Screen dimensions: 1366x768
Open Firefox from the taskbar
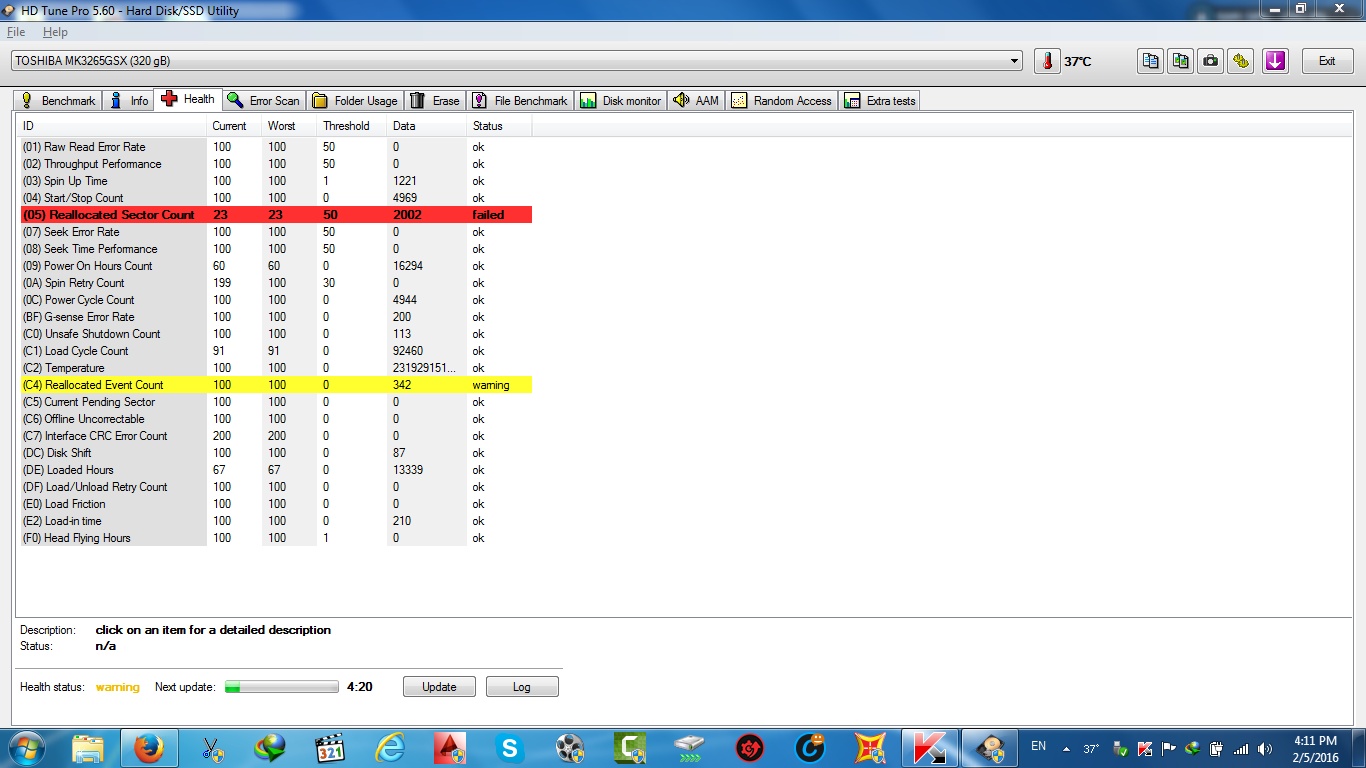149,748
